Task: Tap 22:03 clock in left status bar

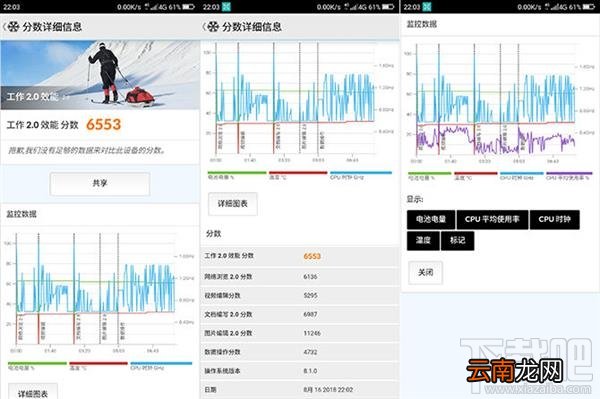Action: pos(11,7)
